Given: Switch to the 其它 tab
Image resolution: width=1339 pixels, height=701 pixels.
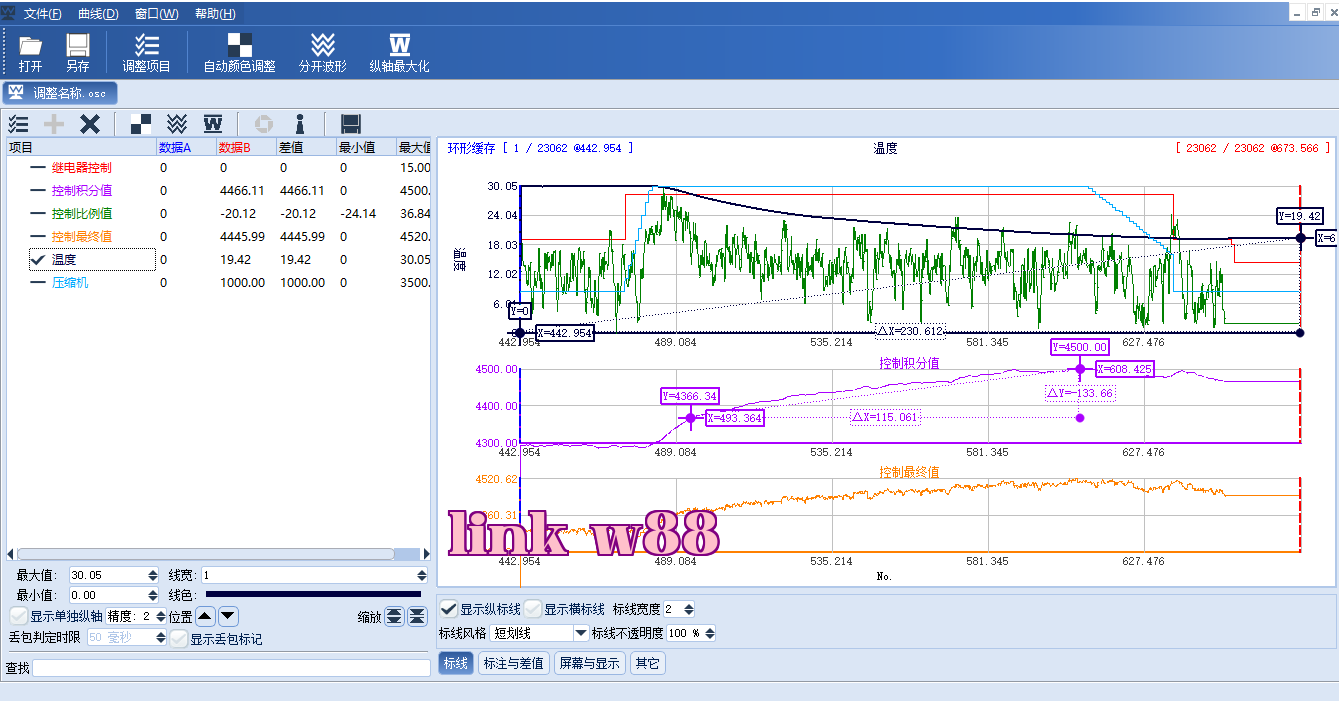Looking at the screenshot, I should click(x=647, y=663).
